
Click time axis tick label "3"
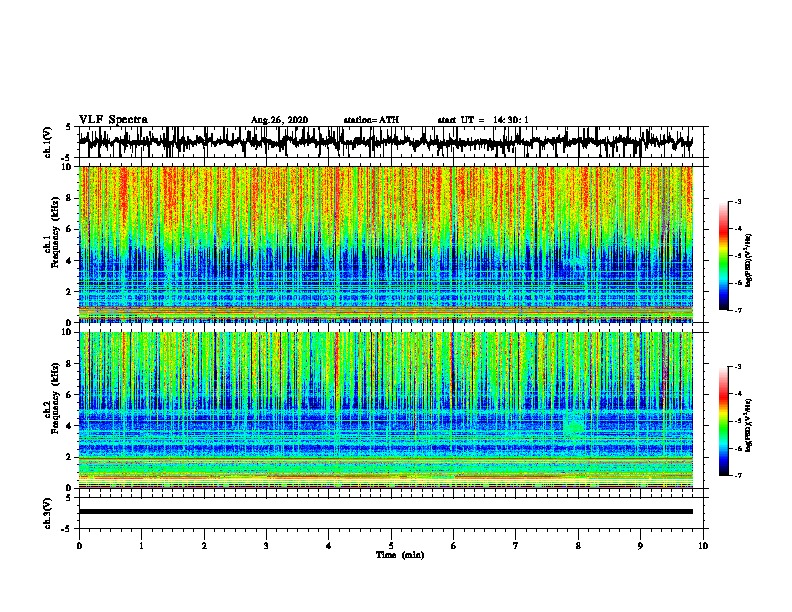pos(266,545)
